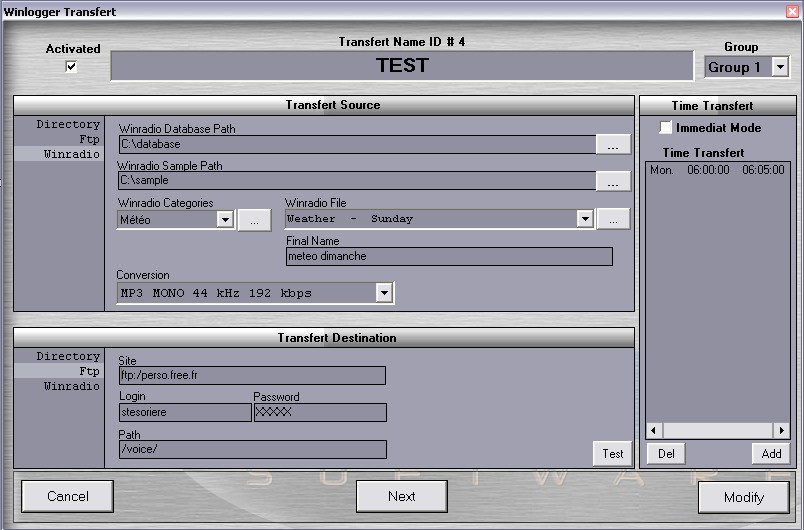The image size is (804, 530).
Task: Expand the Winradio Categories dropdown
Action: 225,219
